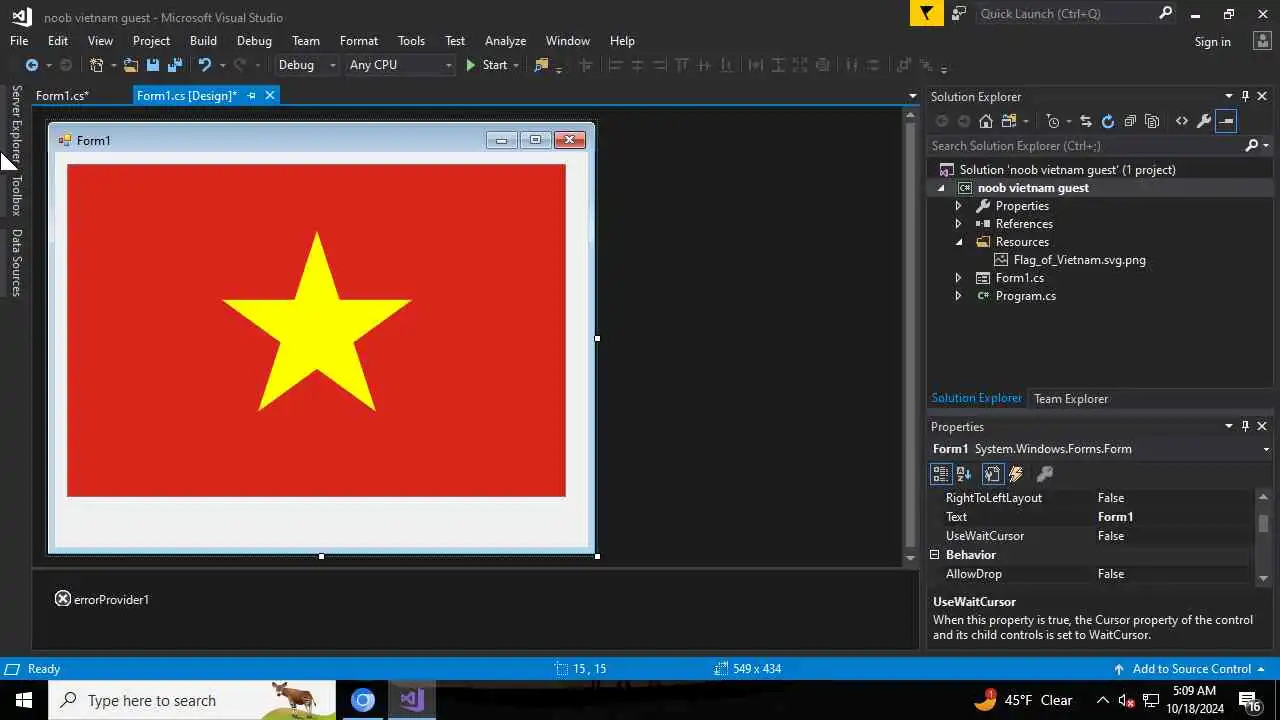Open the Start button dropdown arrow
1280x720 pixels.
(516, 65)
